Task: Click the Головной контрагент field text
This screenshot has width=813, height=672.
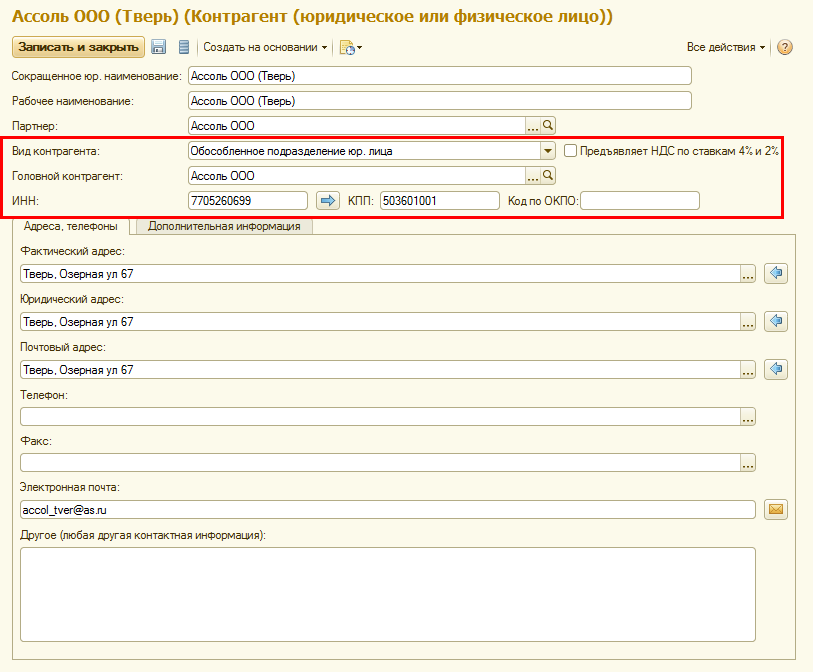Action: click(357, 176)
